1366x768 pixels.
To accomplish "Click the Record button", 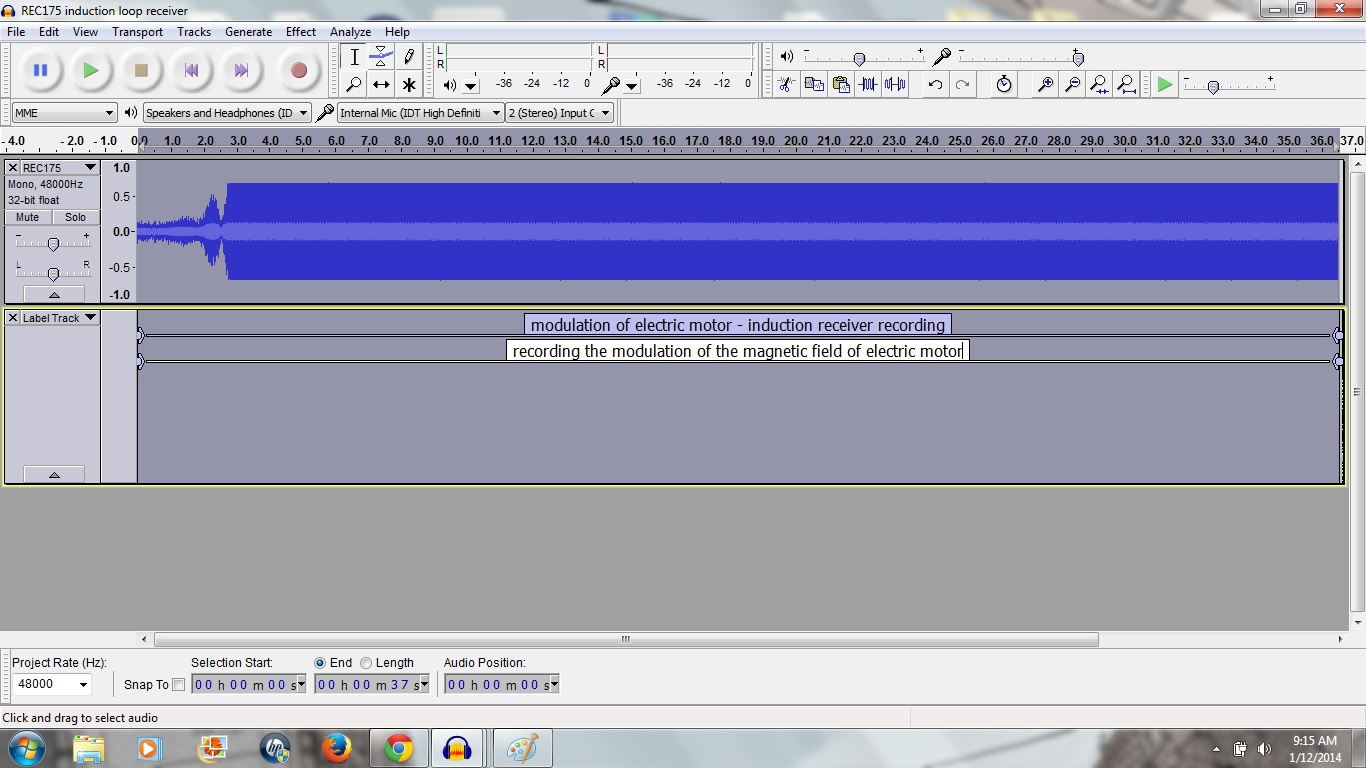I will pyautogui.click(x=298, y=70).
